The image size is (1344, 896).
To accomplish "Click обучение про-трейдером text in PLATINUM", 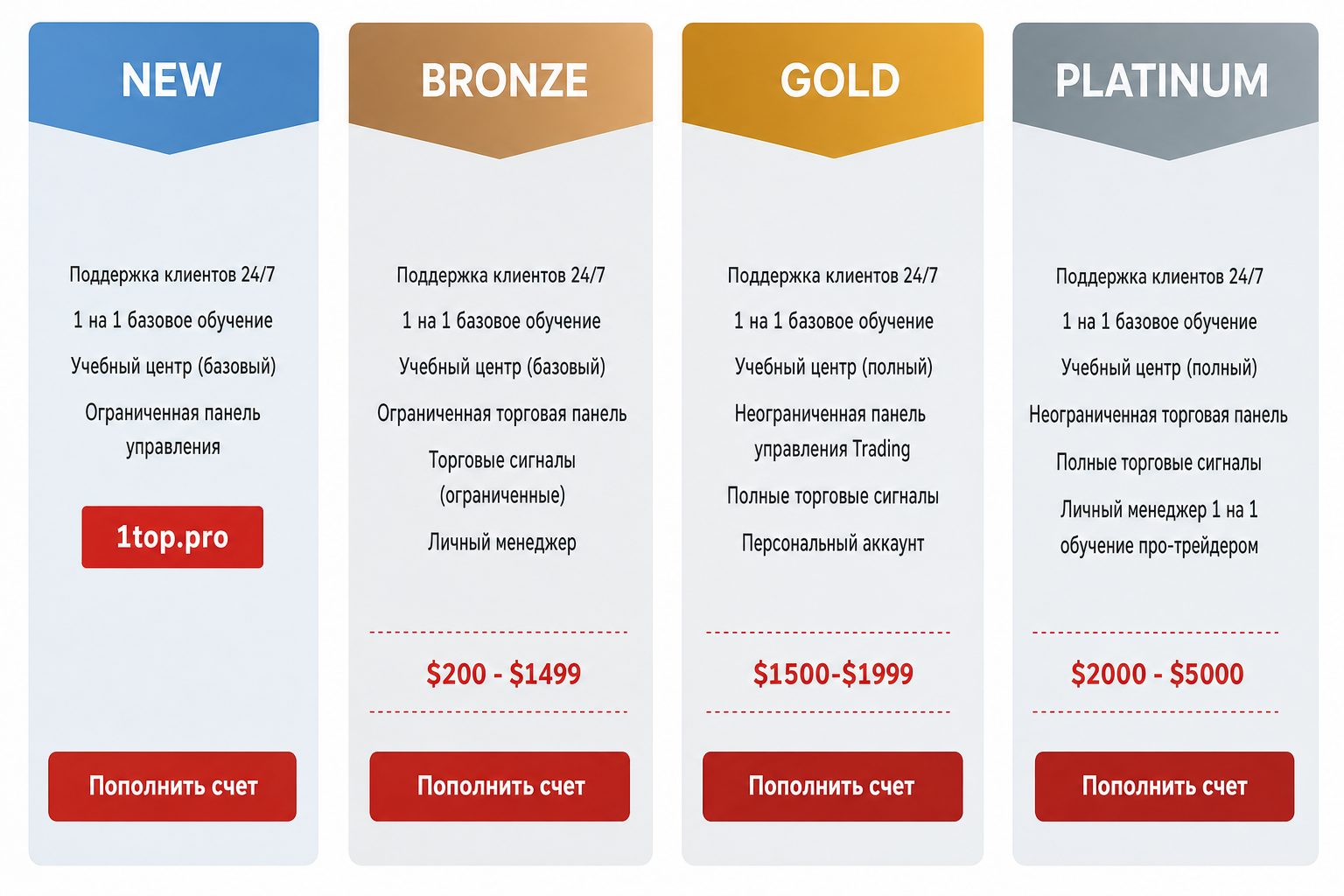I will [x=1158, y=546].
